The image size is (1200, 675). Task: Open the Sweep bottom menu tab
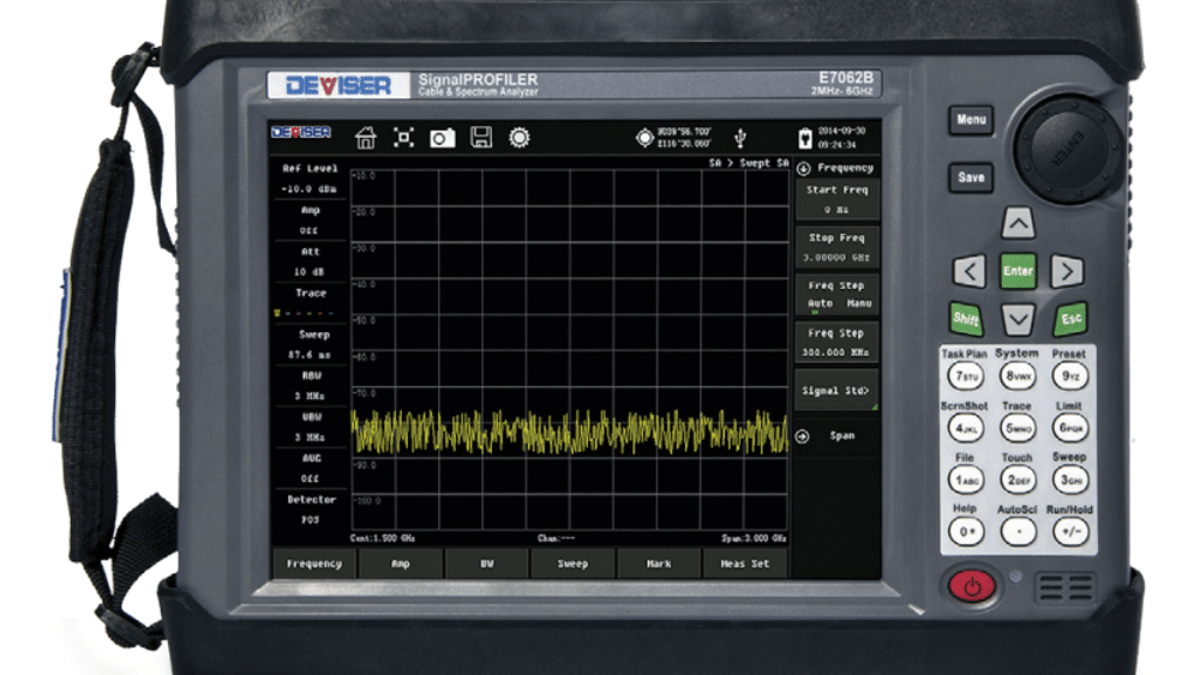[572, 564]
